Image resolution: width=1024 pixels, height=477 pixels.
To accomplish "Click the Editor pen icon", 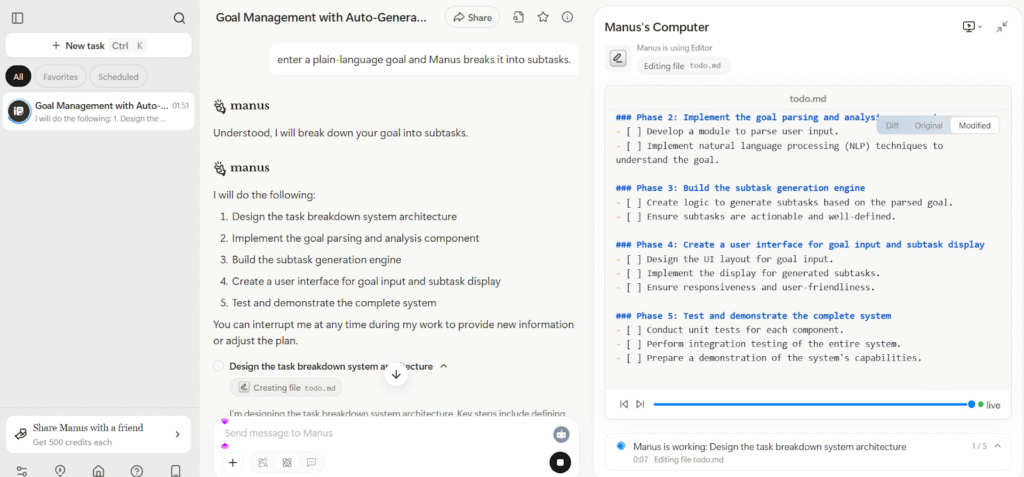I will pos(618,58).
